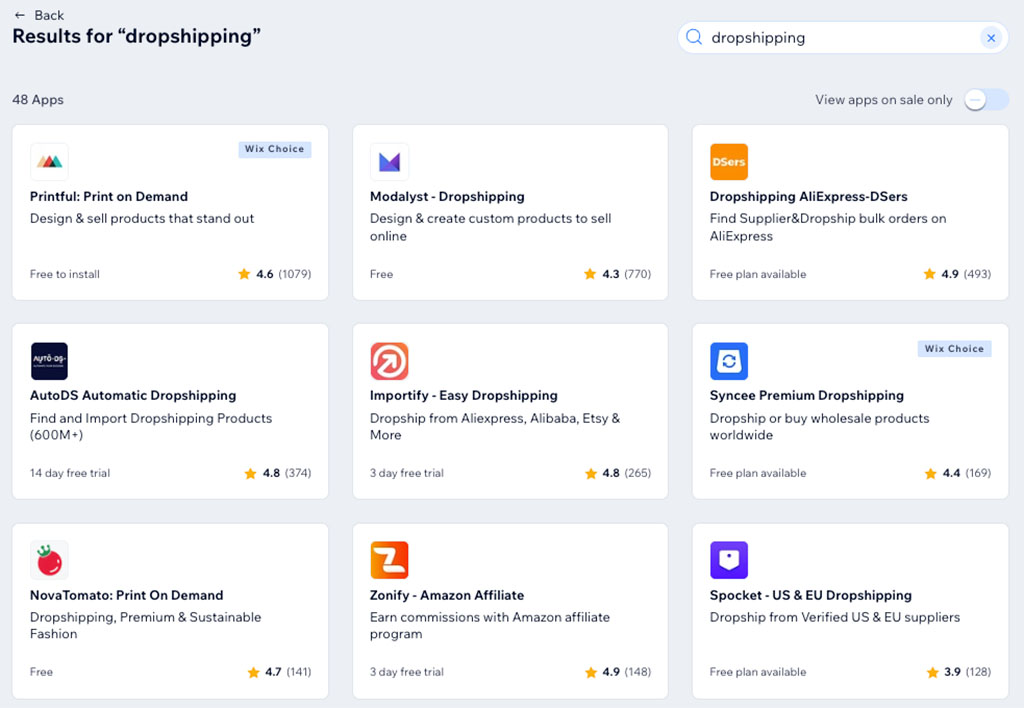Select the dropshipping search input field
The image size is (1024, 708).
[840, 37]
